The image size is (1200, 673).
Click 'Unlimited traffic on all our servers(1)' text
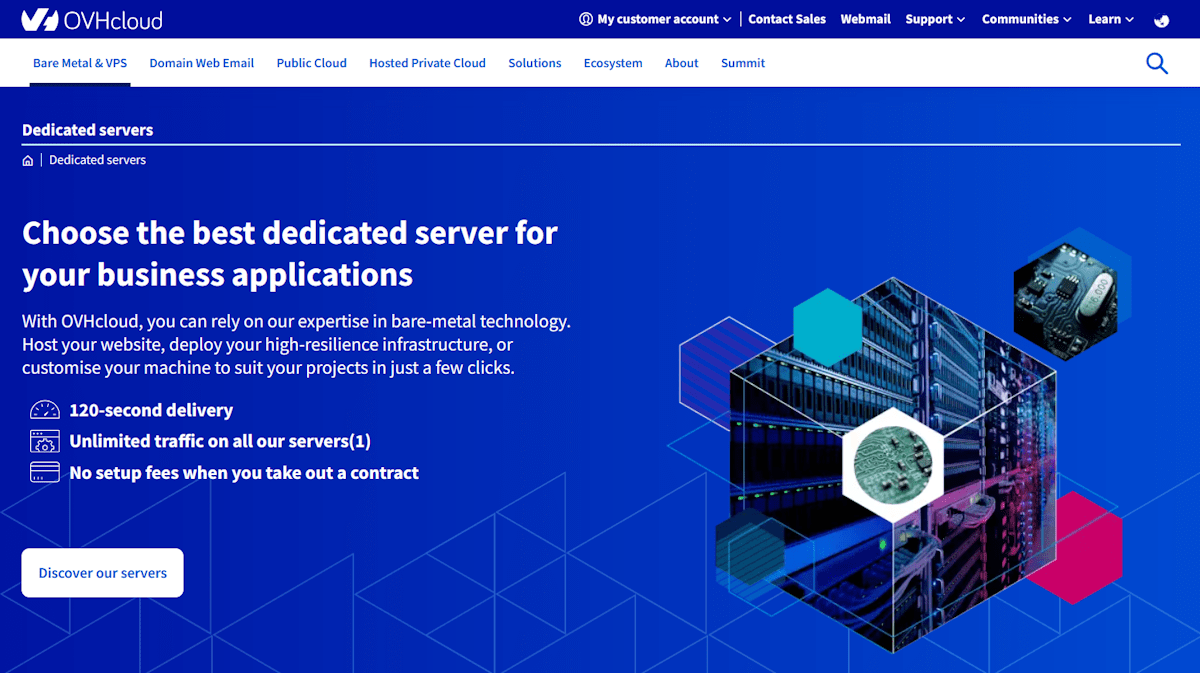pyautogui.click(x=220, y=441)
